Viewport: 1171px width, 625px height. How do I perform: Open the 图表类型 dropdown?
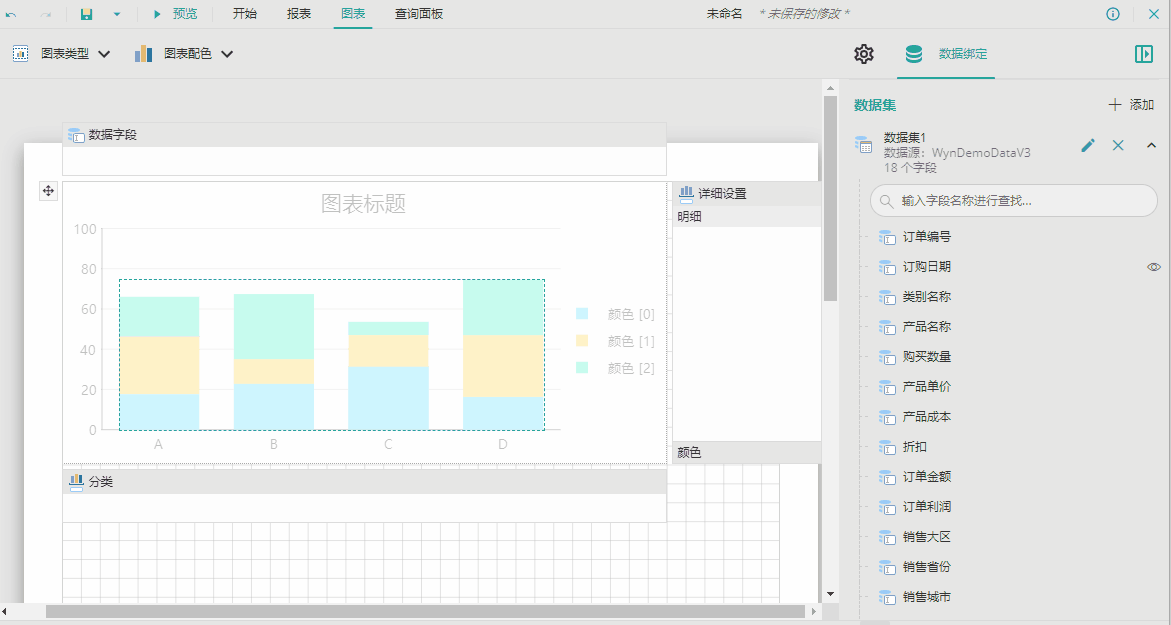61,54
